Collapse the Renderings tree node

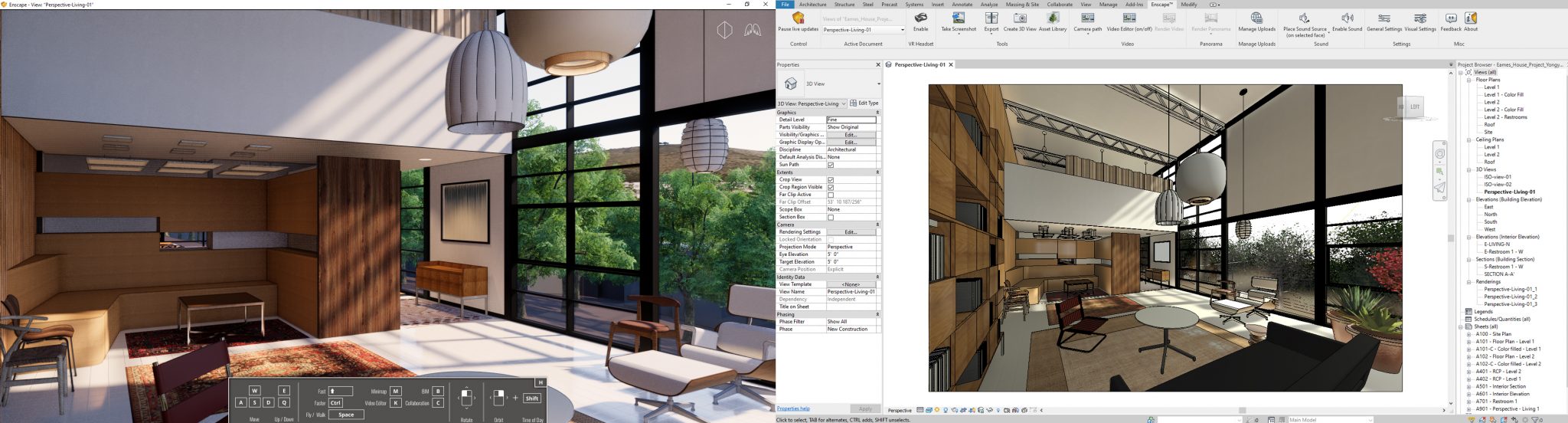tap(1469, 282)
